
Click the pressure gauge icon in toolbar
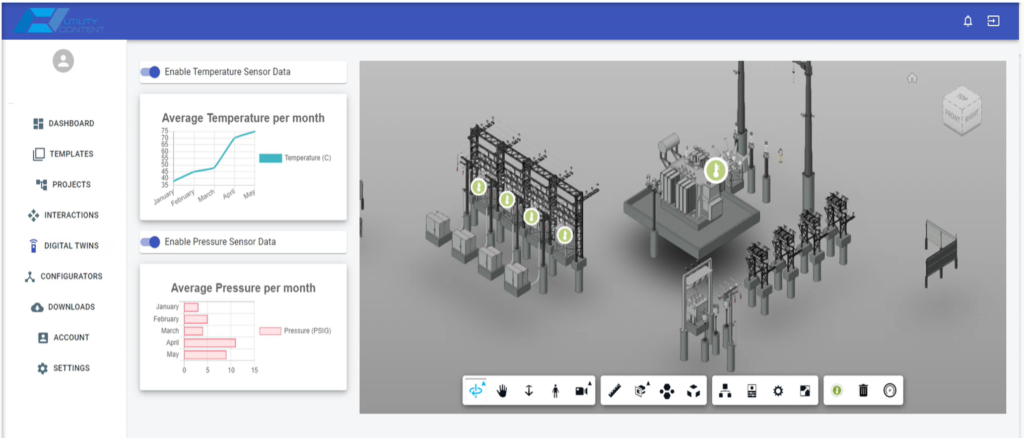[x=889, y=391]
